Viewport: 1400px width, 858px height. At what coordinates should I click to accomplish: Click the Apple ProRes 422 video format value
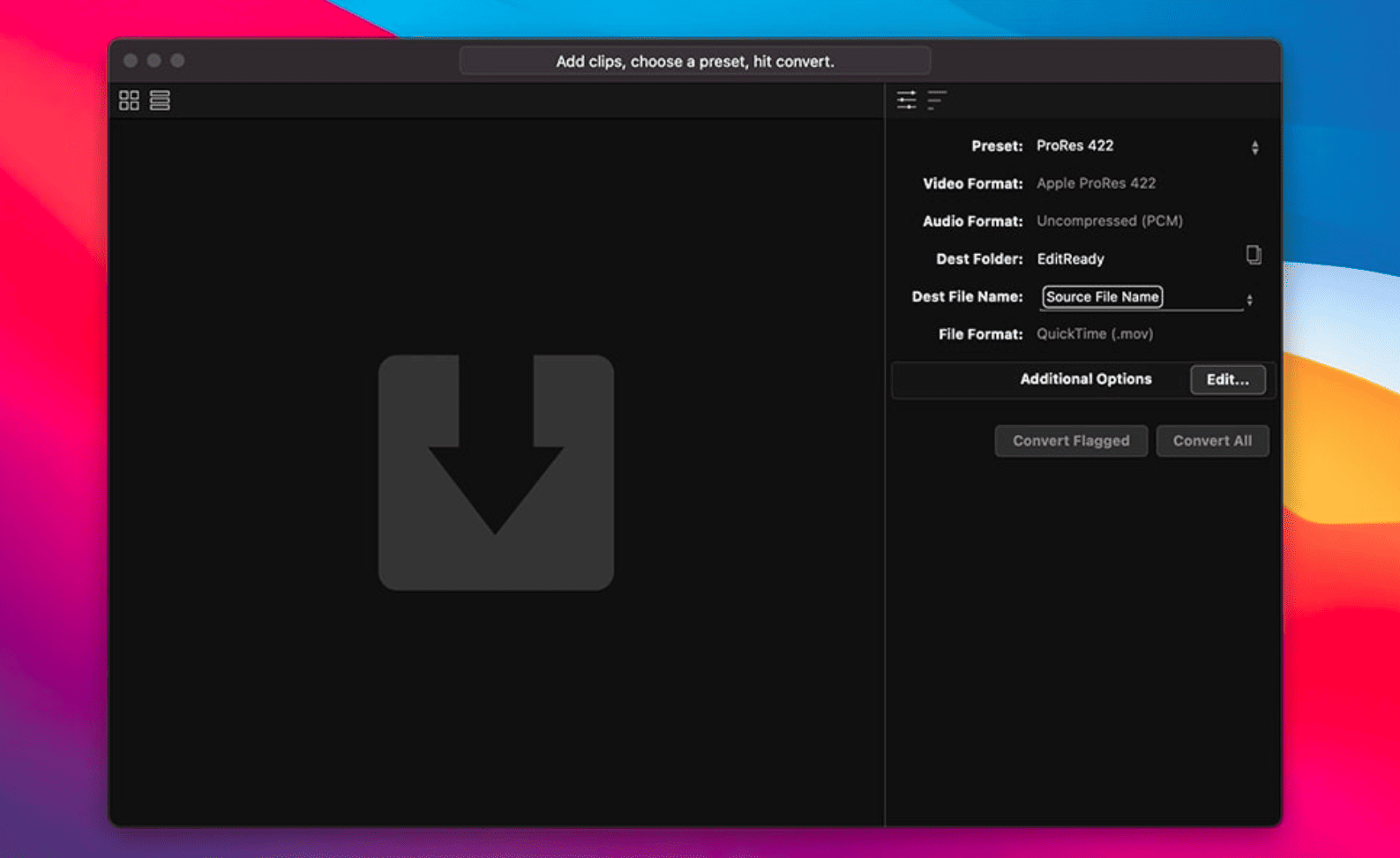point(1096,183)
